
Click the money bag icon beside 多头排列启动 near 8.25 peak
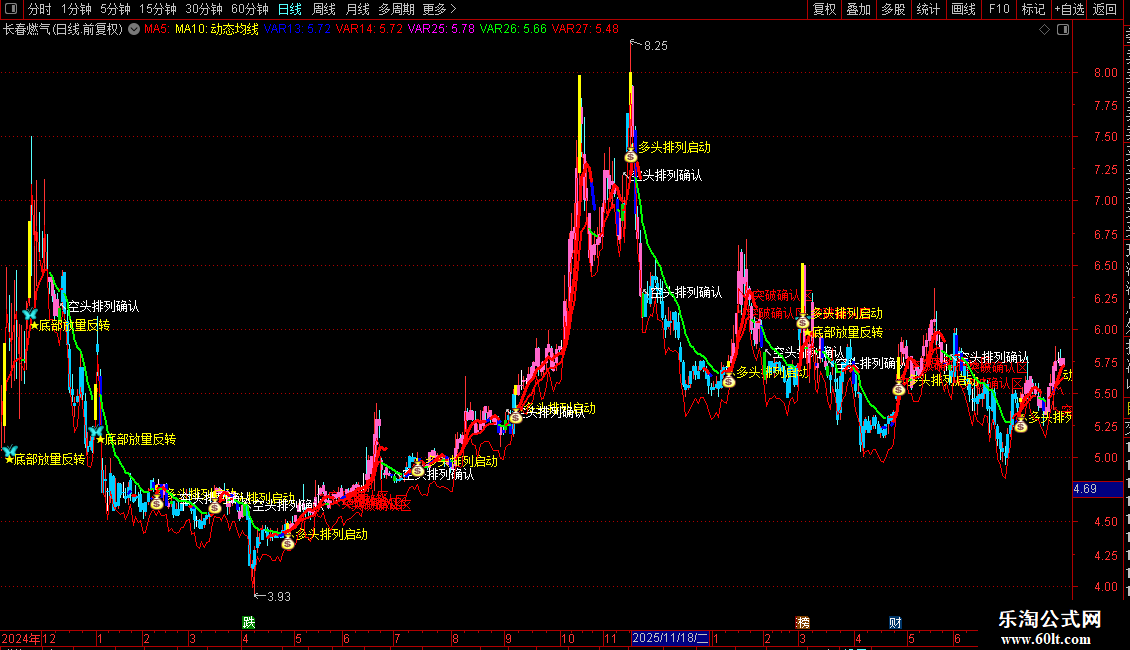tap(631, 155)
